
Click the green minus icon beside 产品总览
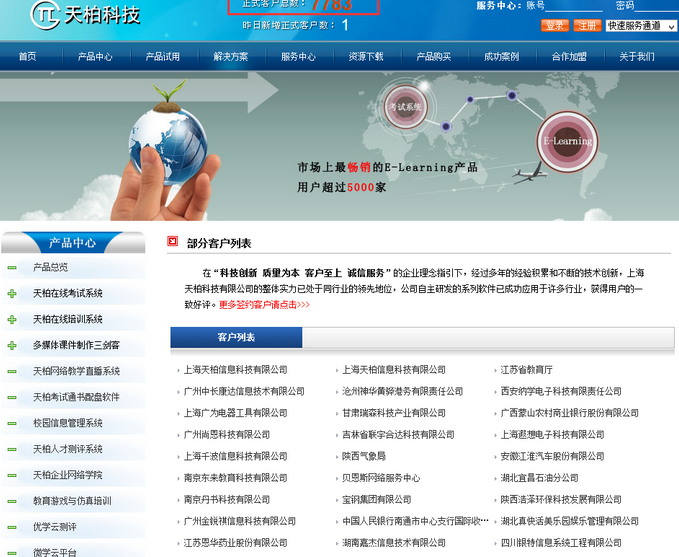tap(12, 268)
